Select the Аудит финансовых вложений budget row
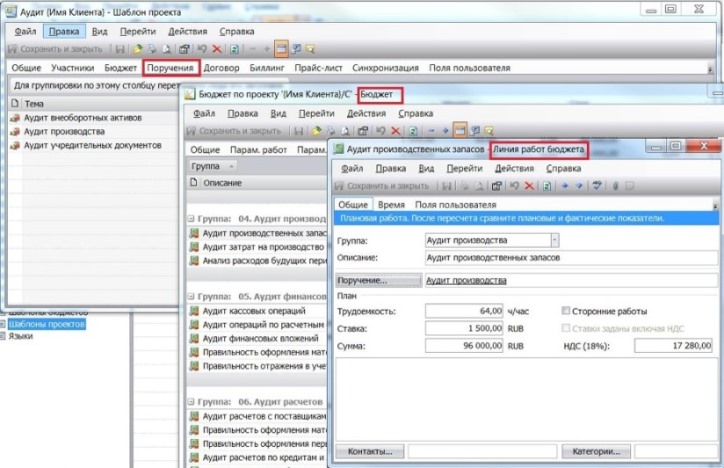Viewport: 724px width, 468px height. (257, 338)
